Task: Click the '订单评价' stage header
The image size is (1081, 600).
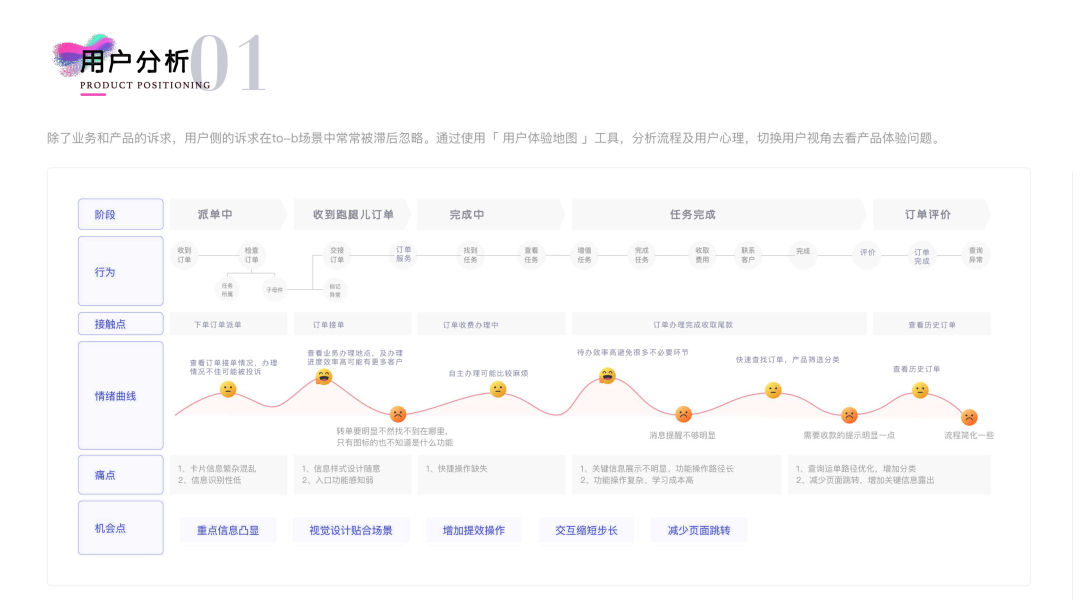Action: [932, 214]
